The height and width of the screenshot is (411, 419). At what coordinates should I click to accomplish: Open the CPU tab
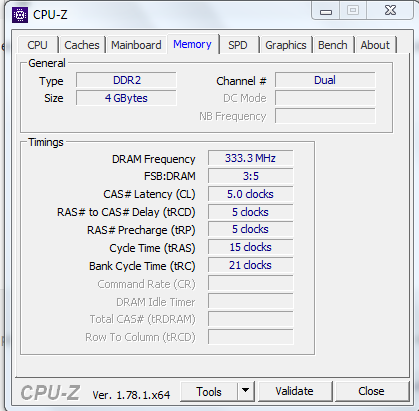coord(37,45)
